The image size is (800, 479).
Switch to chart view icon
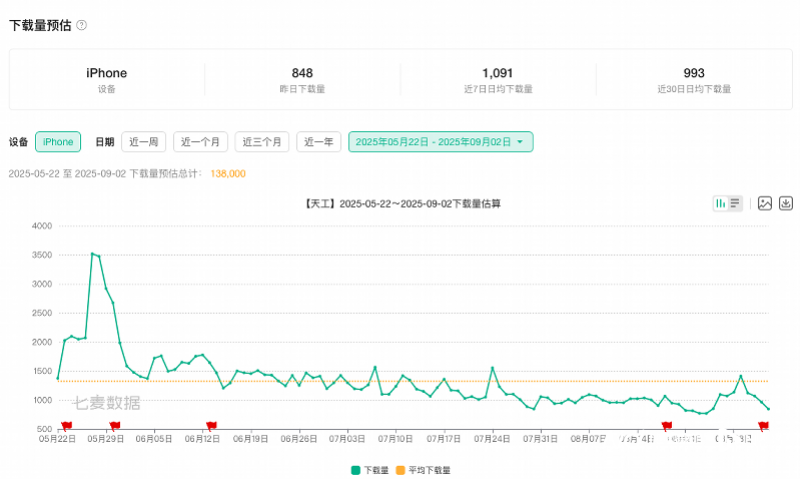pos(720,203)
